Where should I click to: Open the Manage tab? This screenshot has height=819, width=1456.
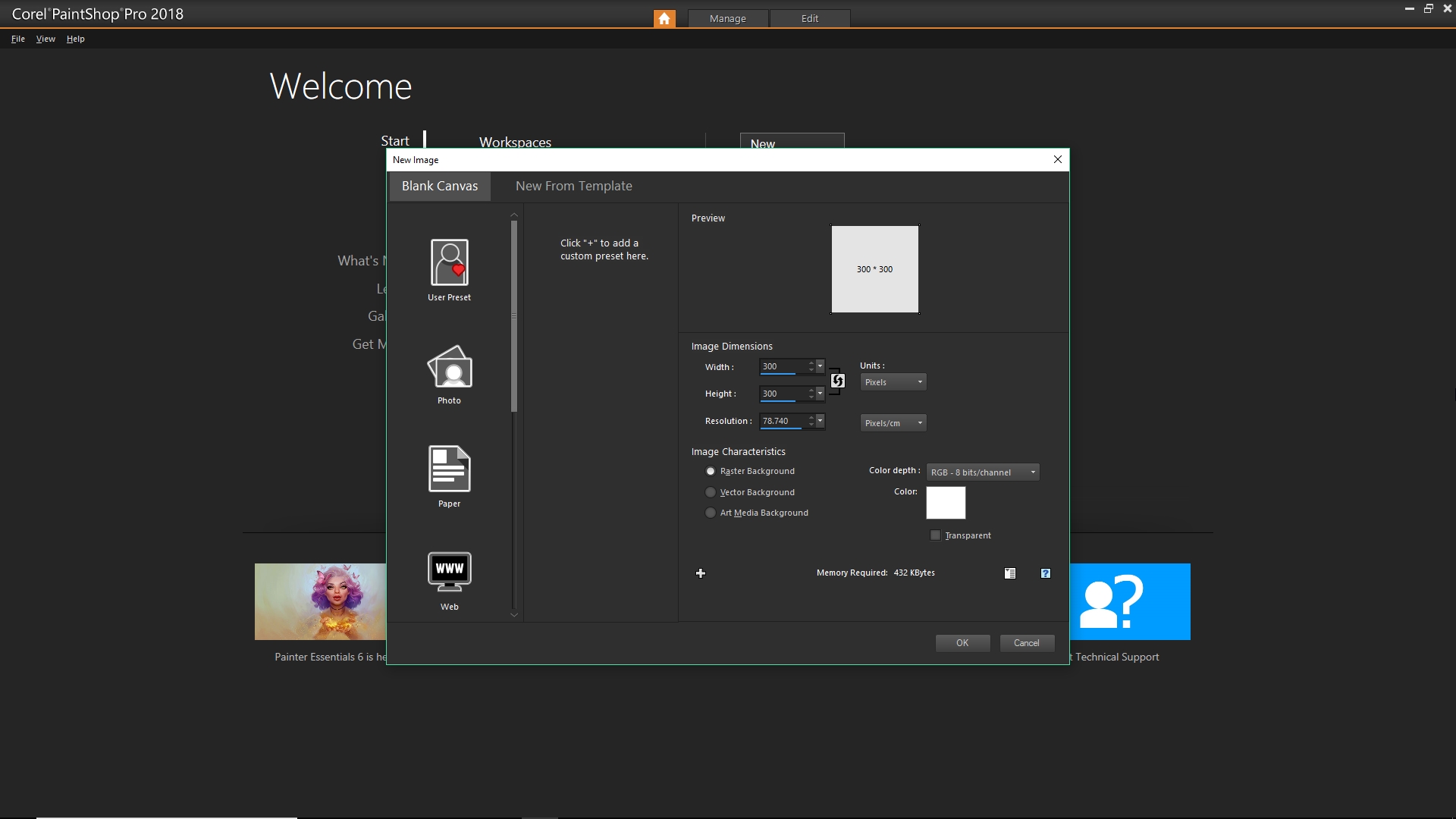click(728, 18)
